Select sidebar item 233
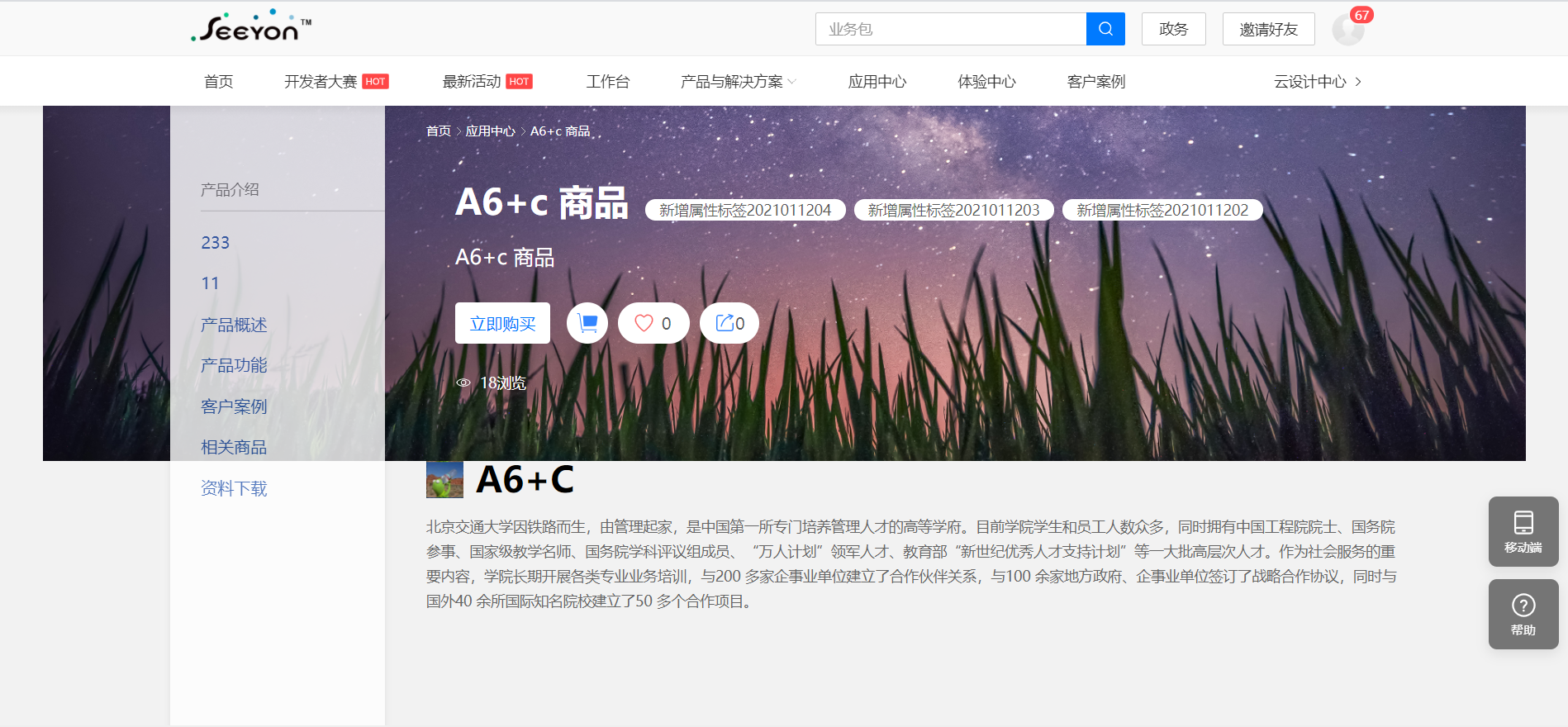The image size is (1568, 727). coord(215,242)
